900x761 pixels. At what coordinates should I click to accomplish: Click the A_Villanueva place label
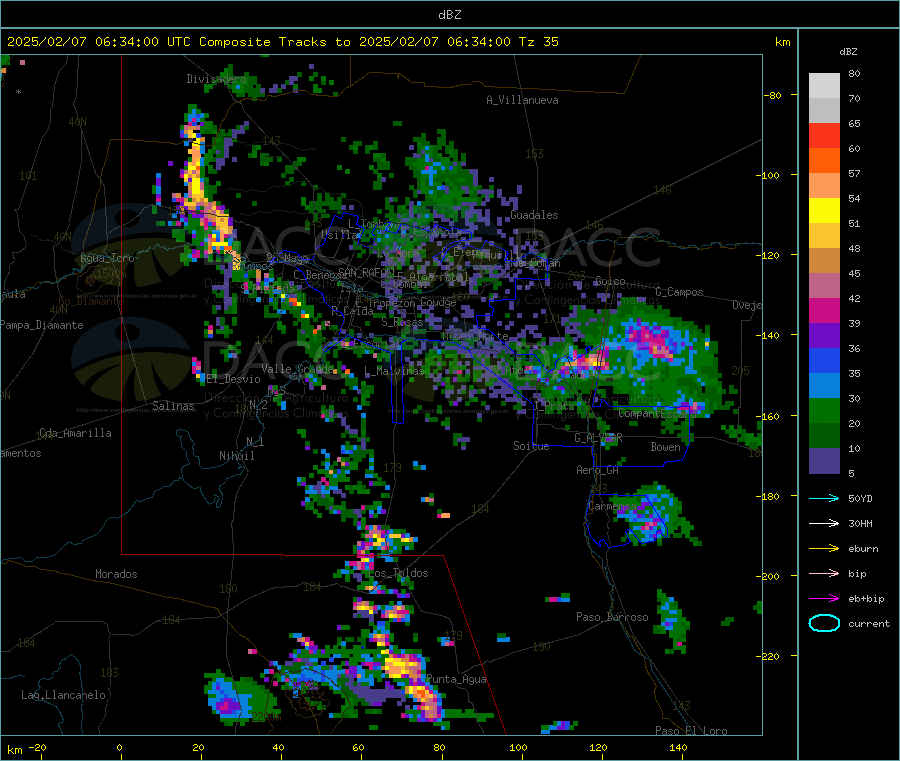522,100
